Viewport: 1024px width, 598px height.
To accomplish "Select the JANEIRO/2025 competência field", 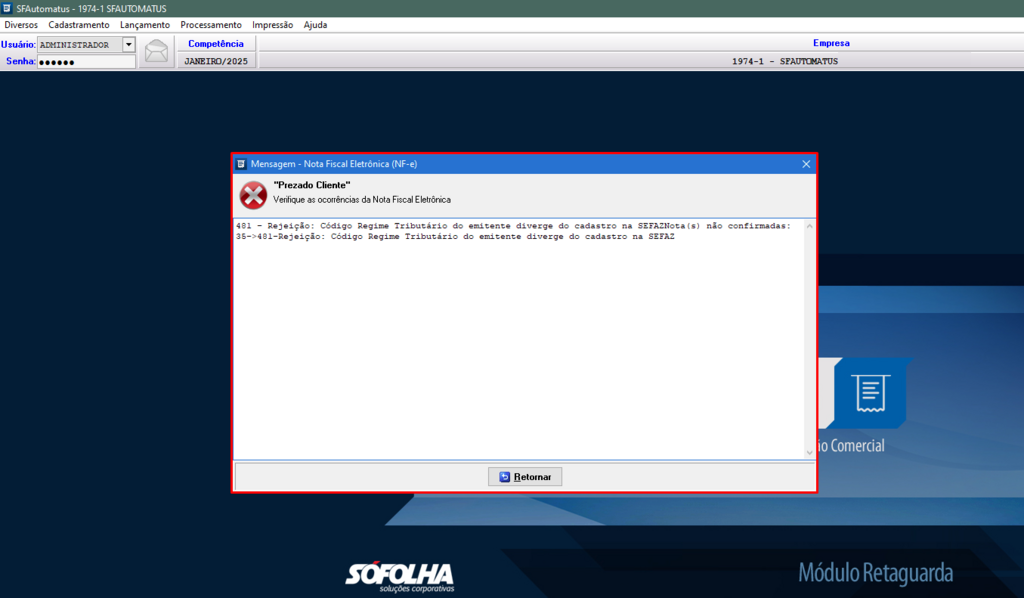I will coord(216,61).
